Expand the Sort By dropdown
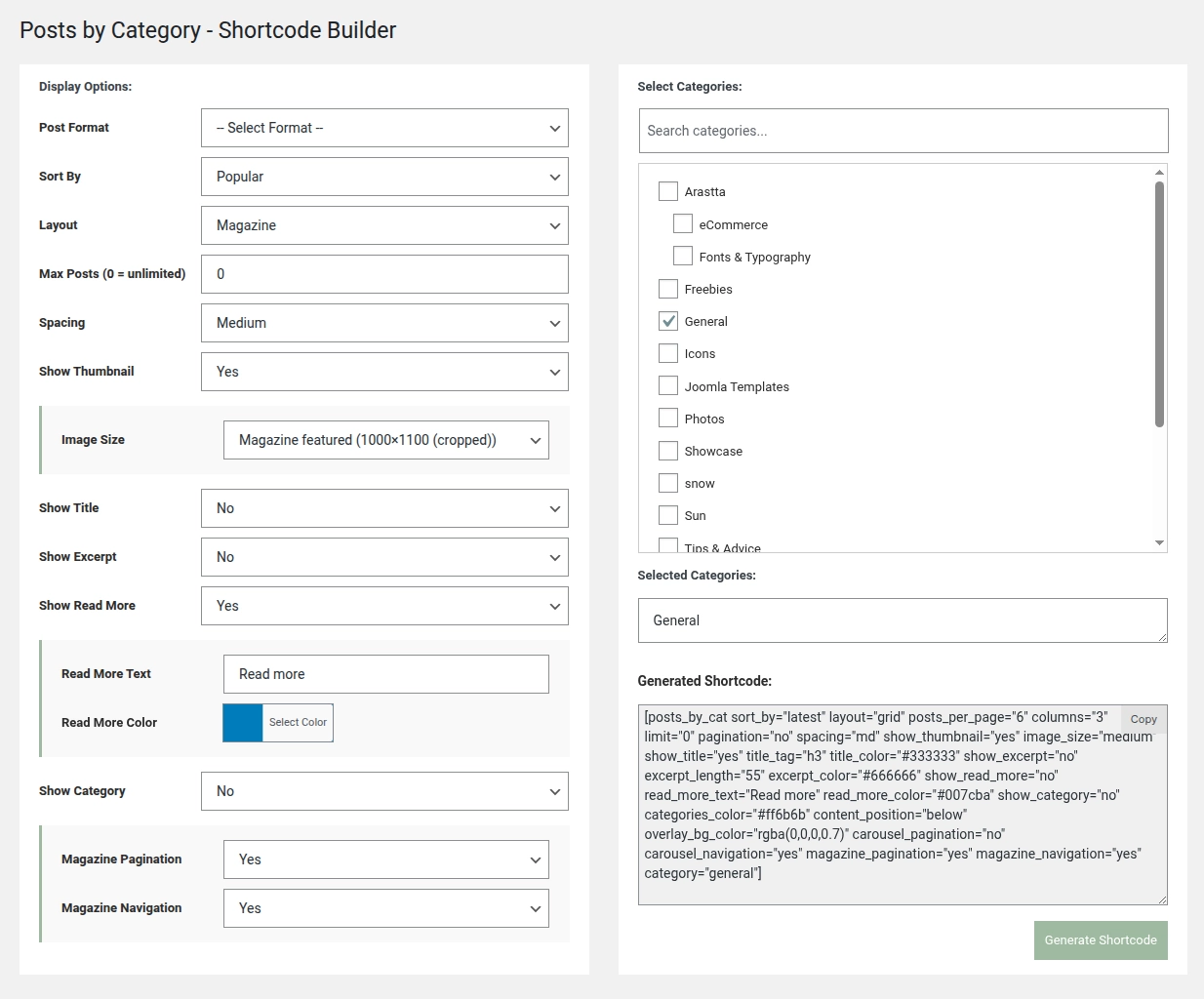Viewport: 1204px width, 999px height. pyautogui.click(x=384, y=177)
